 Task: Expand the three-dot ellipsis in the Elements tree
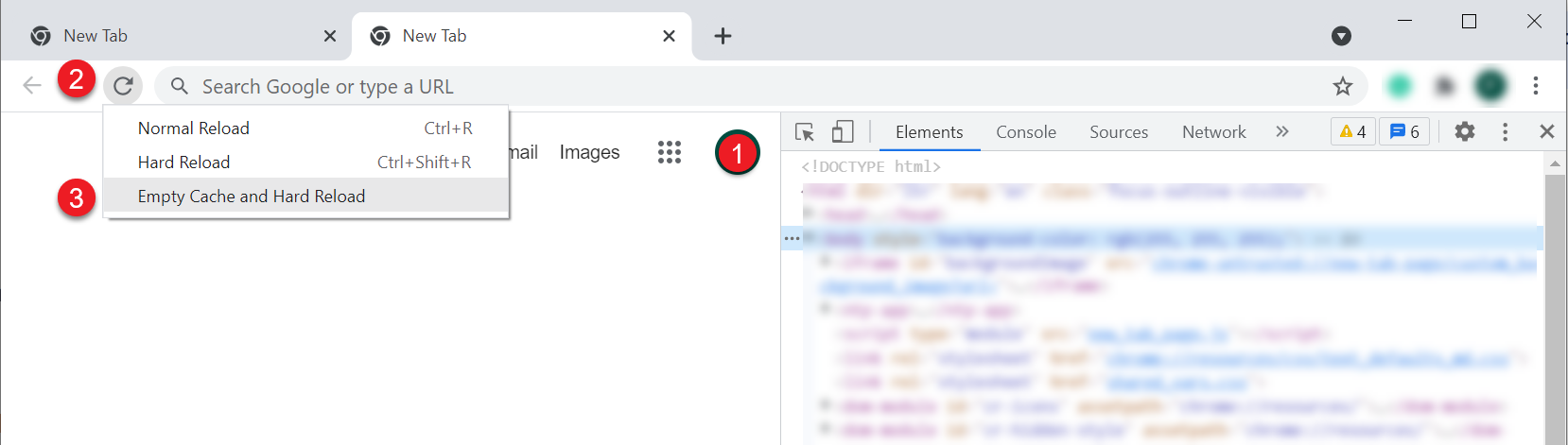(792, 238)
